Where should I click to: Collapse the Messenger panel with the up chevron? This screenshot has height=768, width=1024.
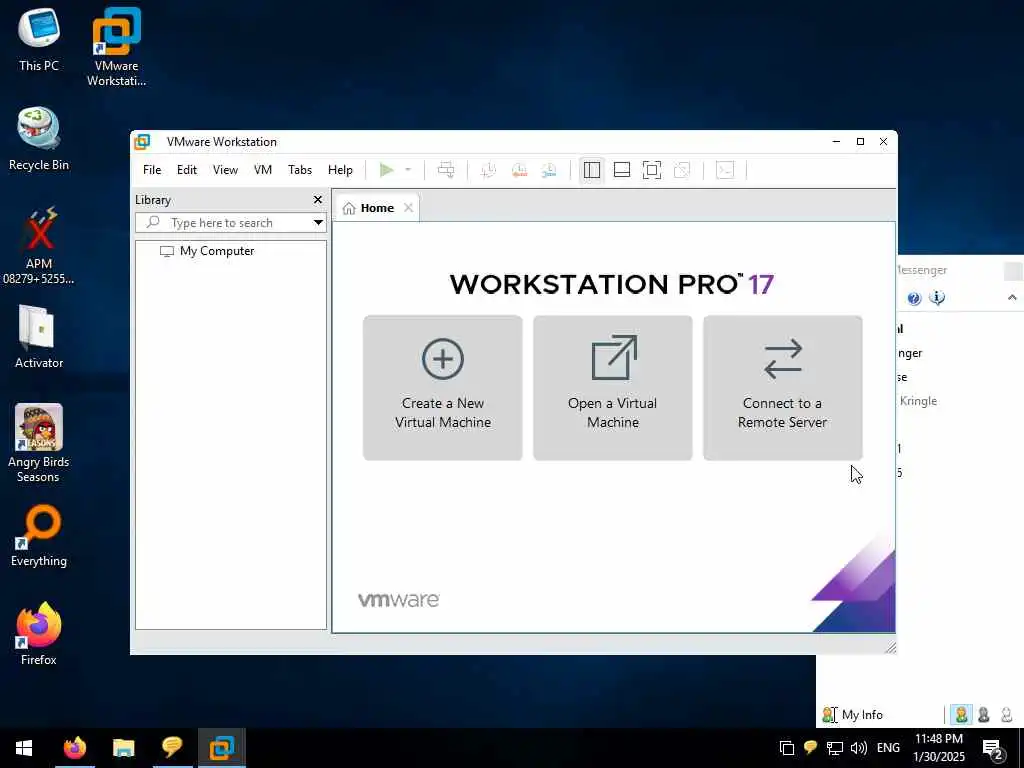[x=1012, y=298]
